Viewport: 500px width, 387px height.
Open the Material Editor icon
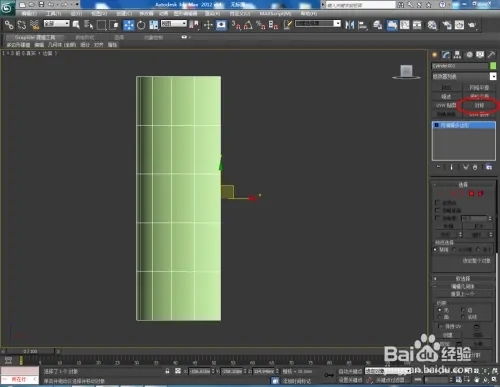[432, 25]
